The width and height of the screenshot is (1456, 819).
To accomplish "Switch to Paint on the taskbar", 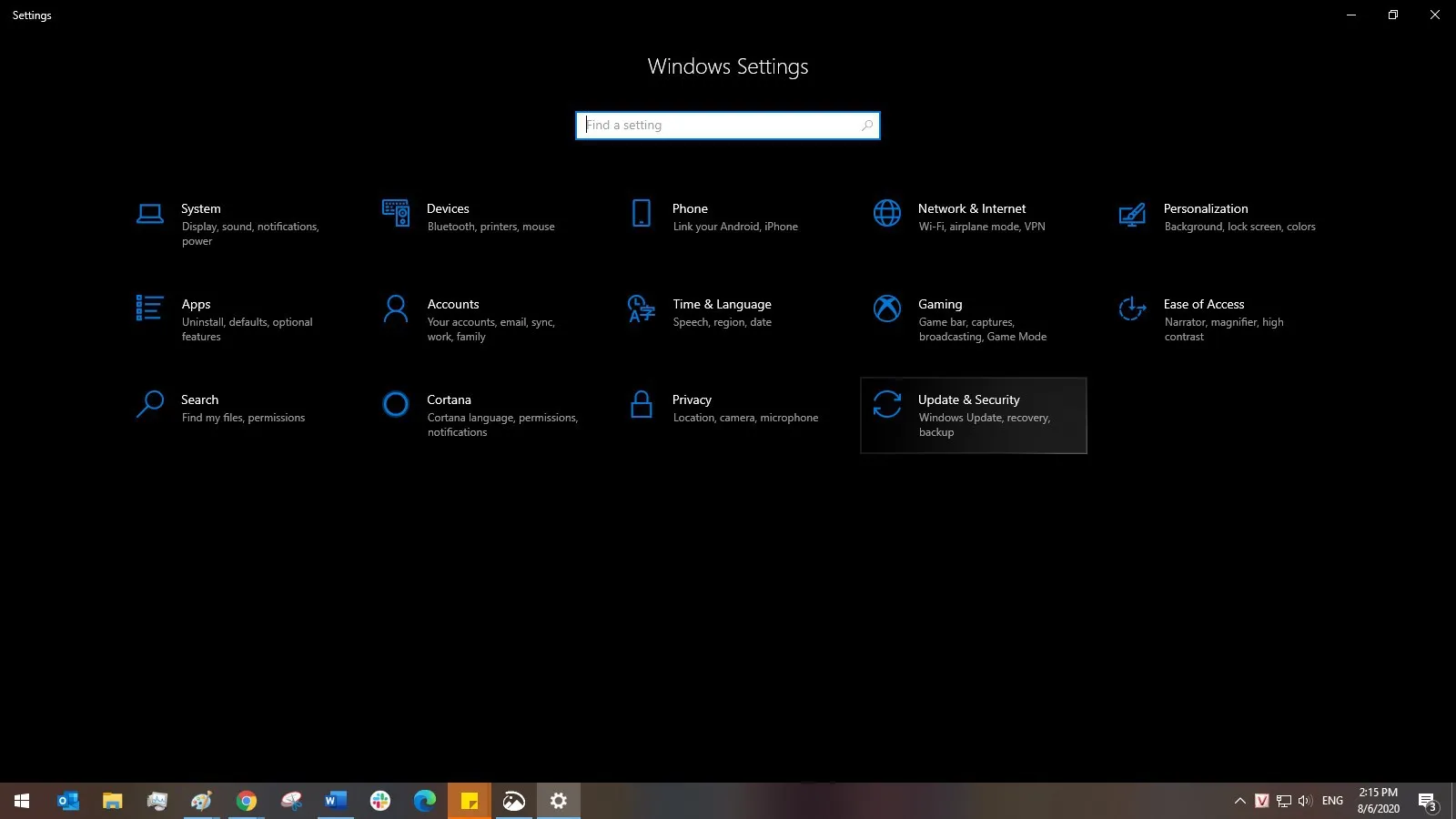I will [x=201, y=801].
